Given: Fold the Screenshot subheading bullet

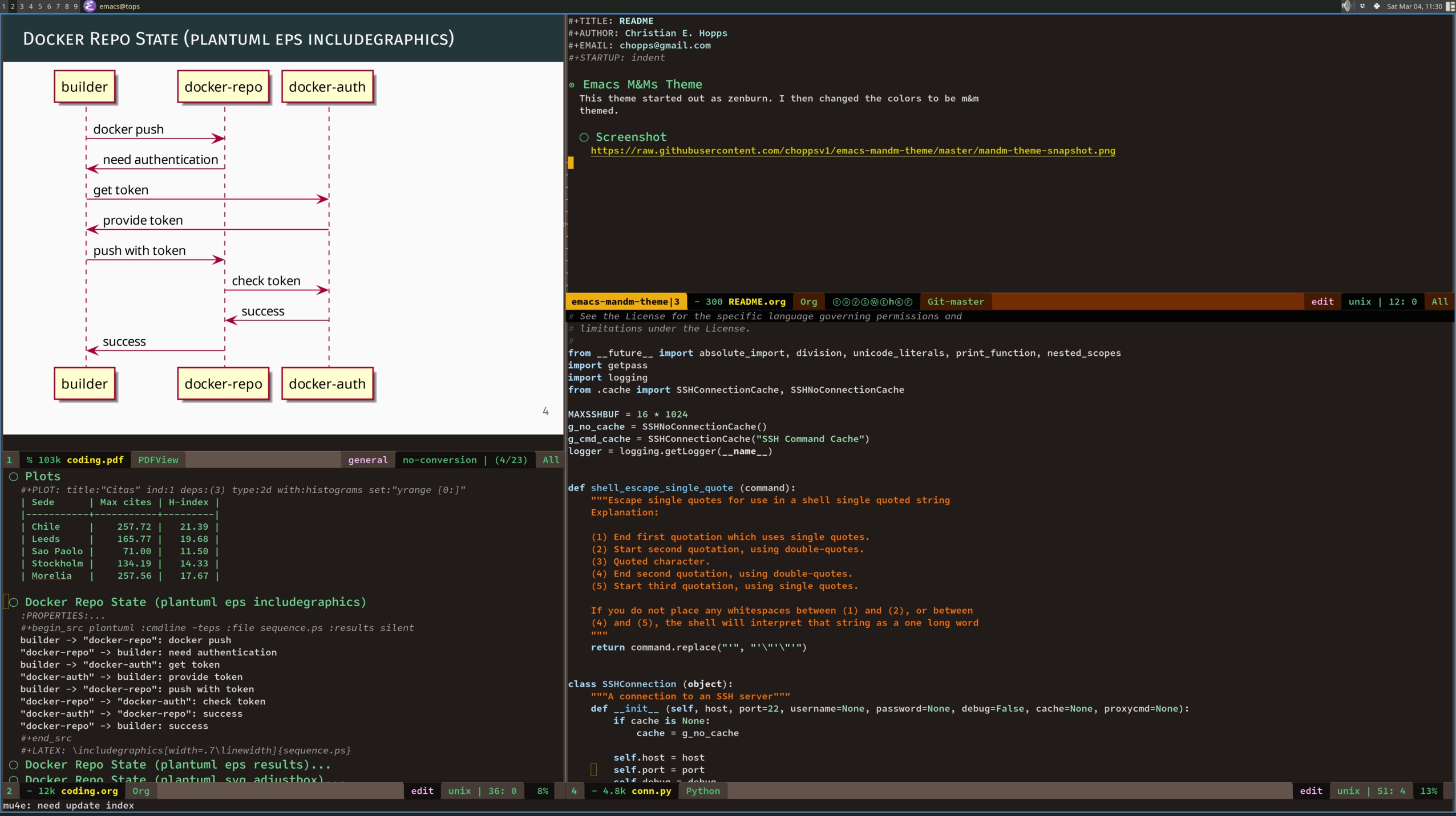Looking at the screenshot, I should pyautogui.click(x=584, y=137).
